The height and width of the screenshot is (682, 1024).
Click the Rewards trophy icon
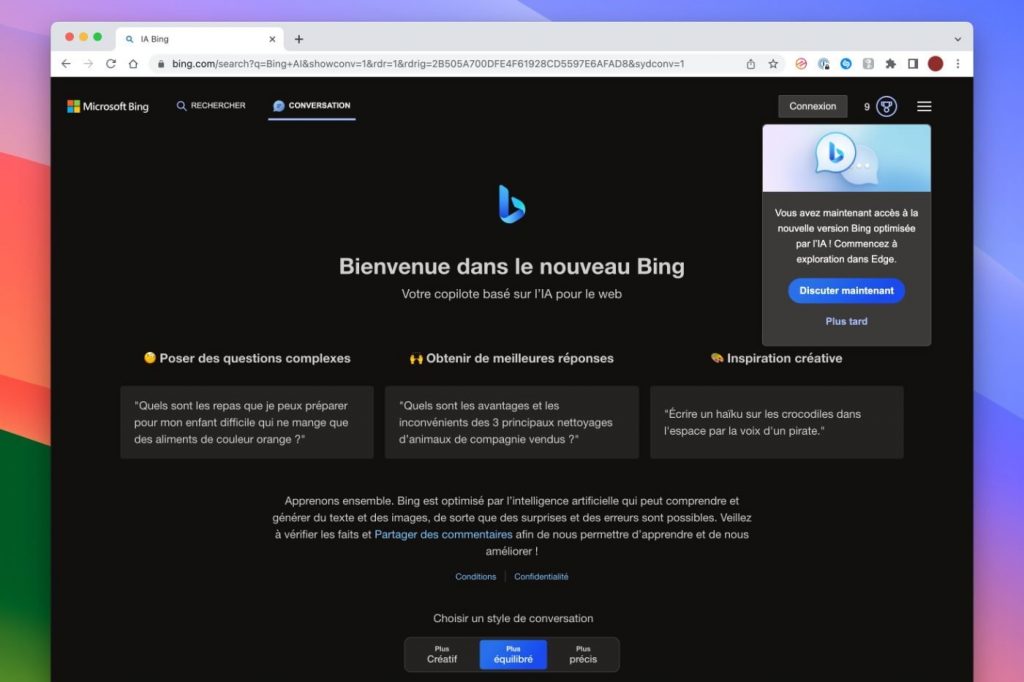coord(886,106)
